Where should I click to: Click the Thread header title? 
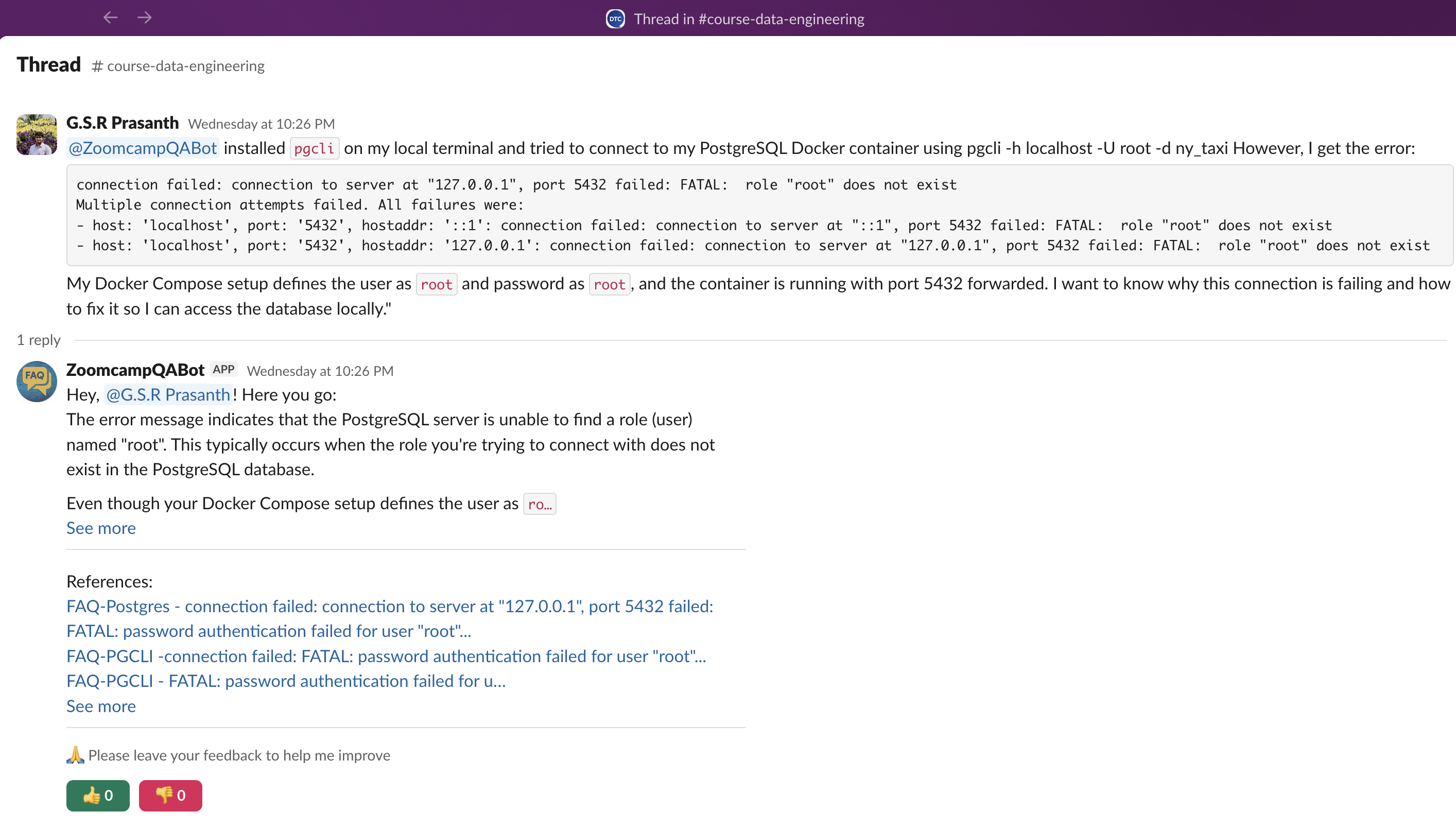click(48, 64)
